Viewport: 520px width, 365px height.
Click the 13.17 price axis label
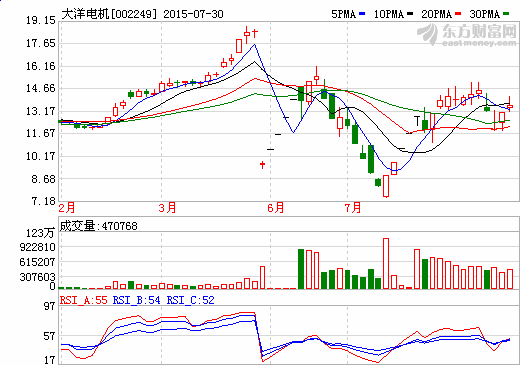41,111
